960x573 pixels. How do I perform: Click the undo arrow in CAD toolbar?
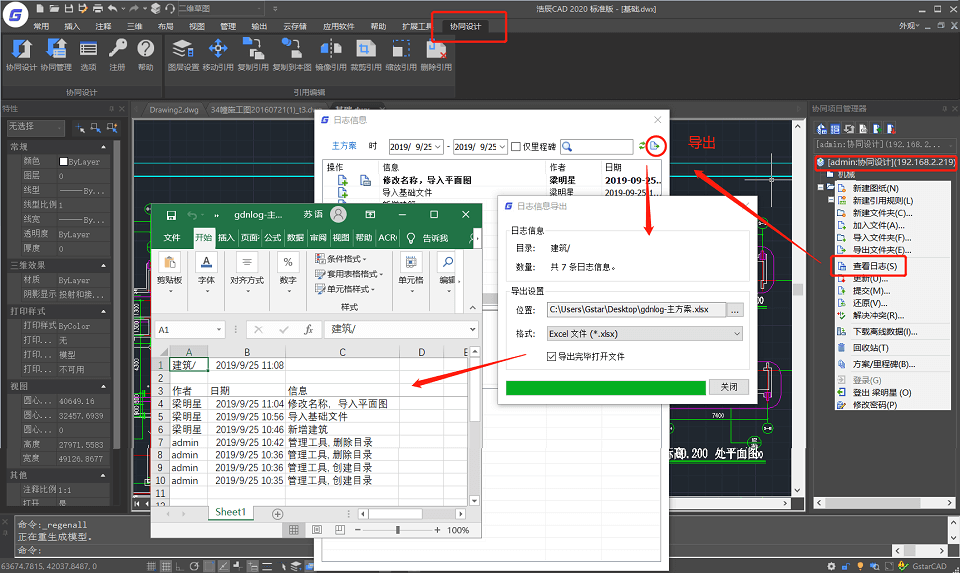113,9
